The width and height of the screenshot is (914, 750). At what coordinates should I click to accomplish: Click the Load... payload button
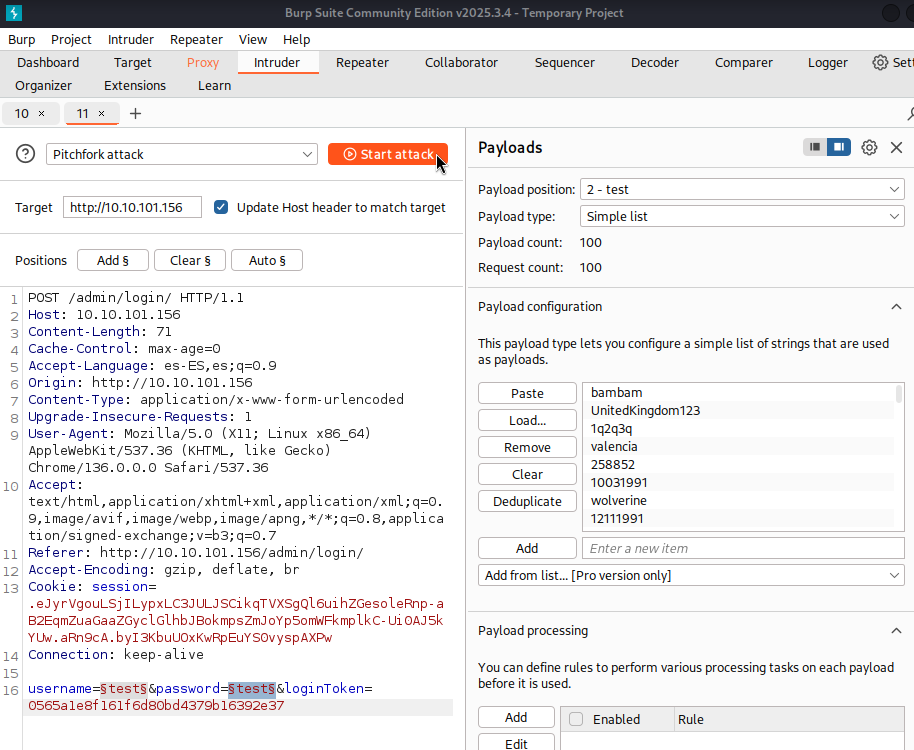[528, 420]
